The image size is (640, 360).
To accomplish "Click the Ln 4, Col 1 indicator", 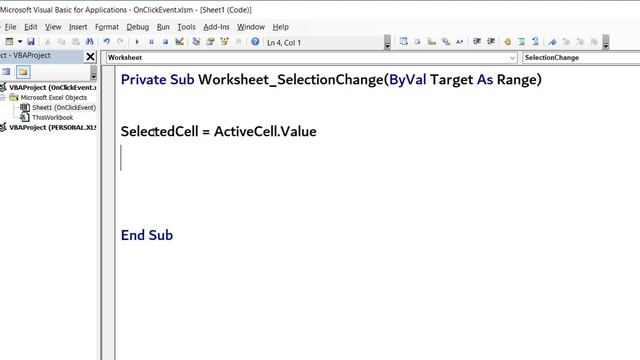I will (284, 42).
